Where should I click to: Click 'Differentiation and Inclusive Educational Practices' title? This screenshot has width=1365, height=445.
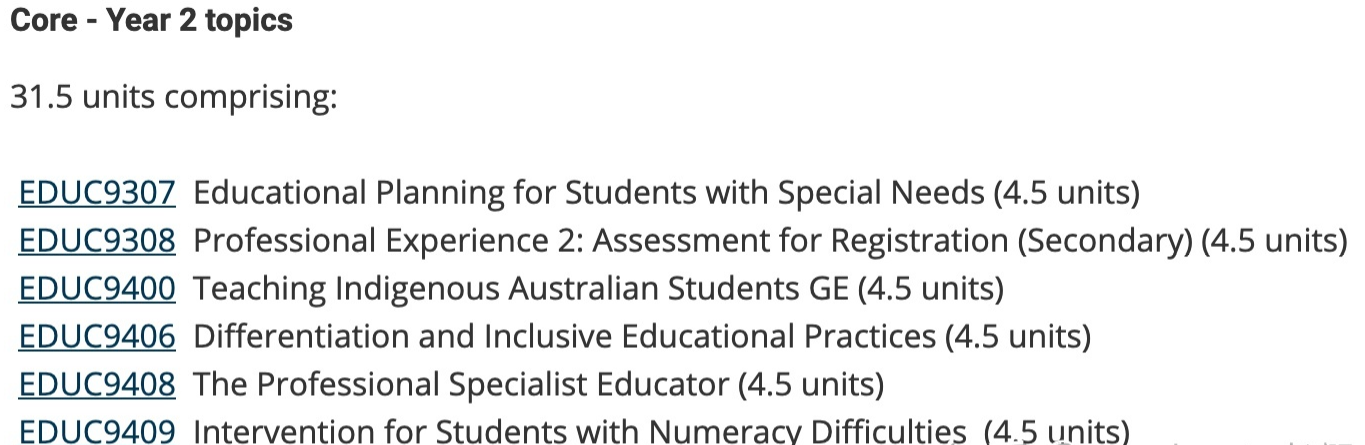tap(564, 336)
